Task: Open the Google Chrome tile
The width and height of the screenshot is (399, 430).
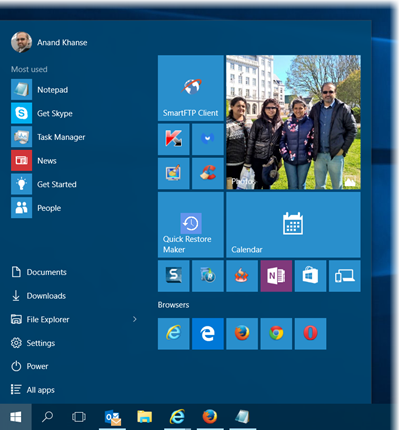Action: 276,334
